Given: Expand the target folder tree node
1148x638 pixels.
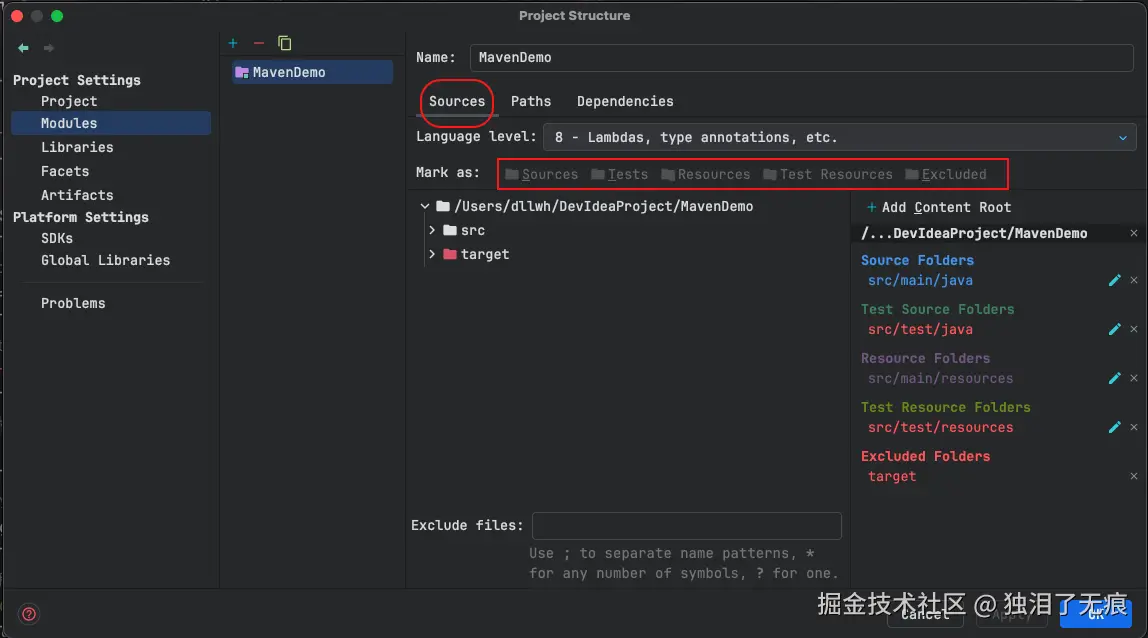Looking at the screenshot, I should click(432, 254).
